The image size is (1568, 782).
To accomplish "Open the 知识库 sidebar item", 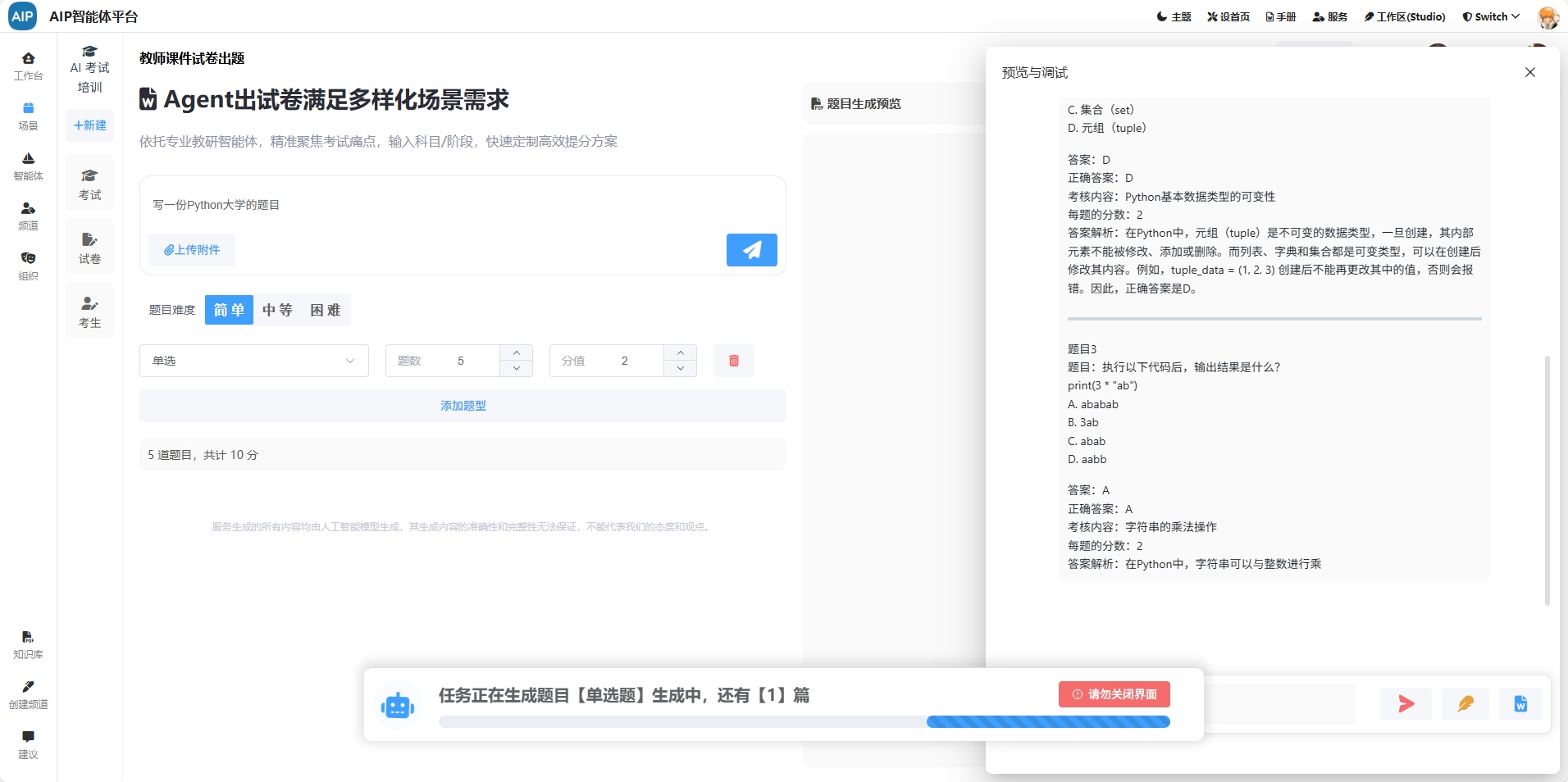I will tap(29, 645).
